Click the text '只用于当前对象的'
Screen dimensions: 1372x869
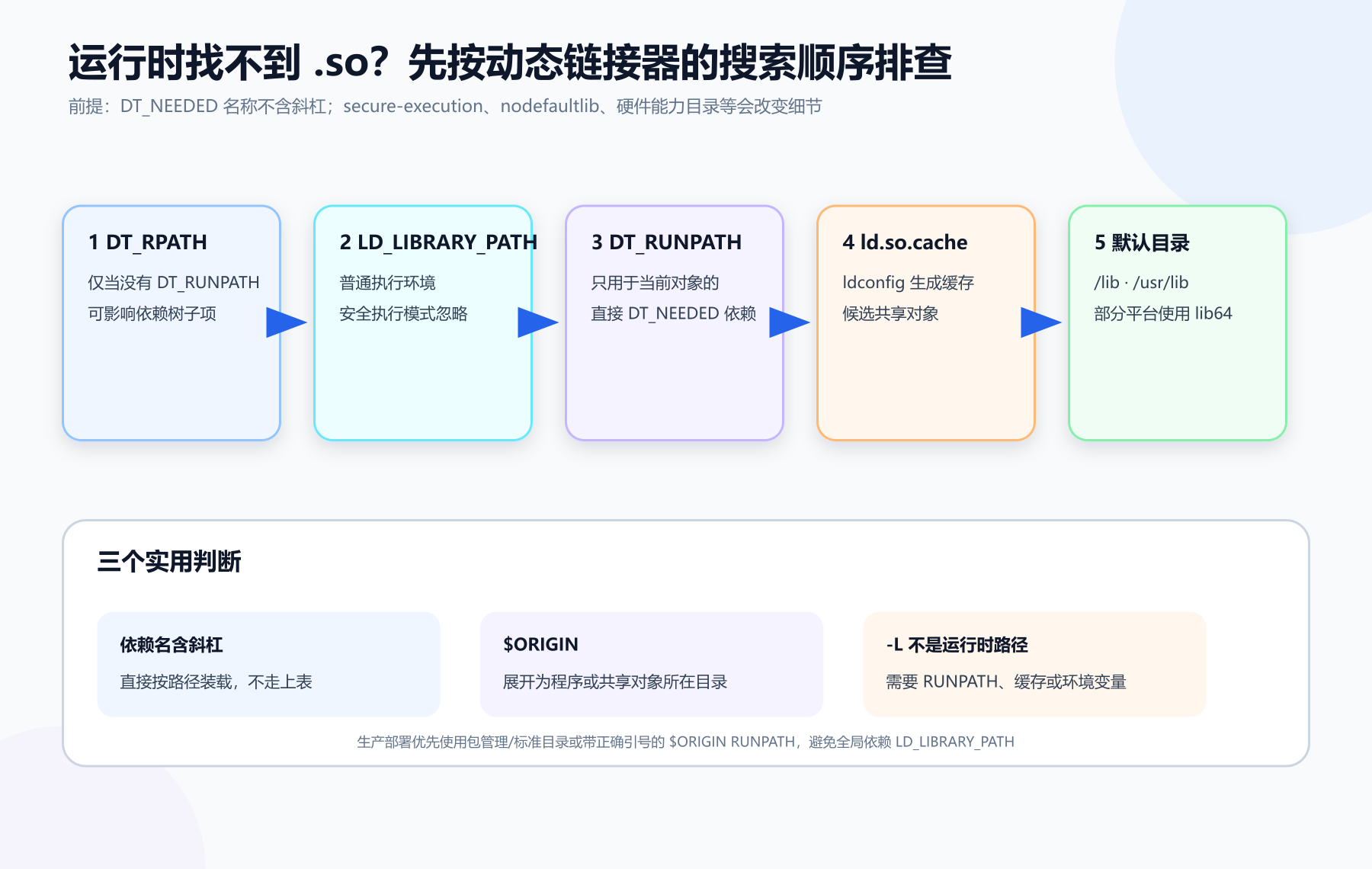click(655, 283)
